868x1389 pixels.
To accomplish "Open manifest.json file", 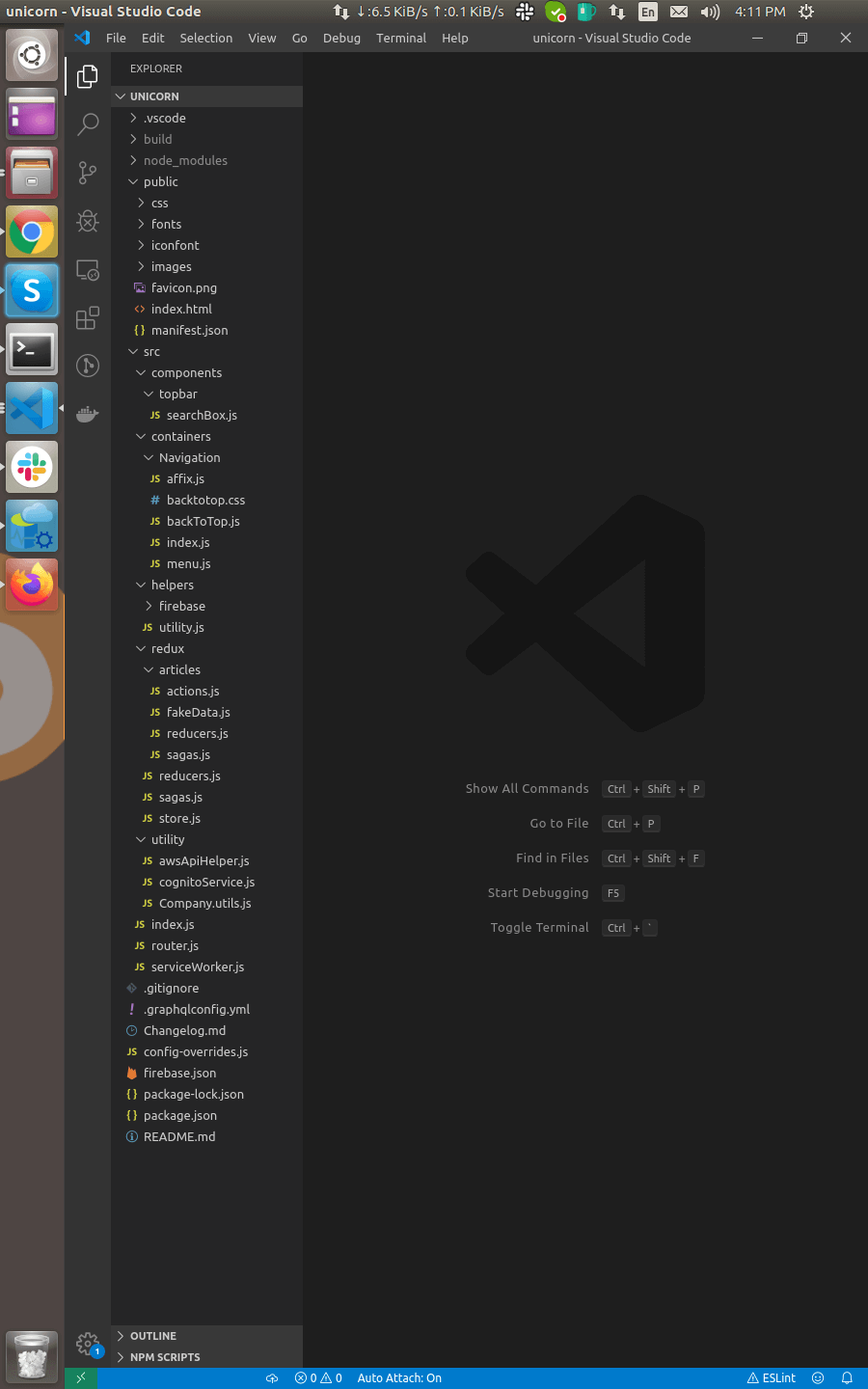I will coord(206,330).
